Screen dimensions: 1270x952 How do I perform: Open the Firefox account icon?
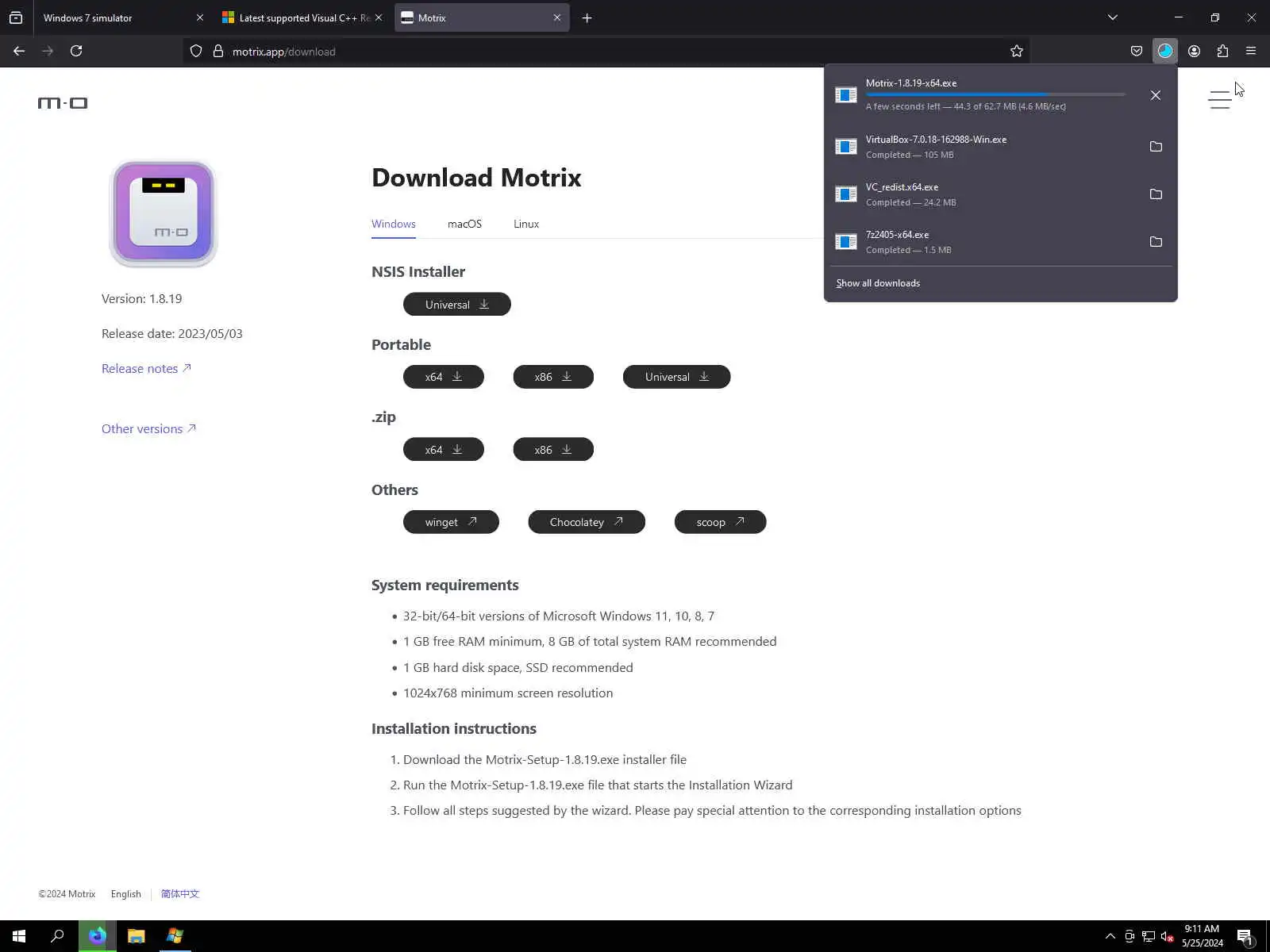[x=1194, y=51]
